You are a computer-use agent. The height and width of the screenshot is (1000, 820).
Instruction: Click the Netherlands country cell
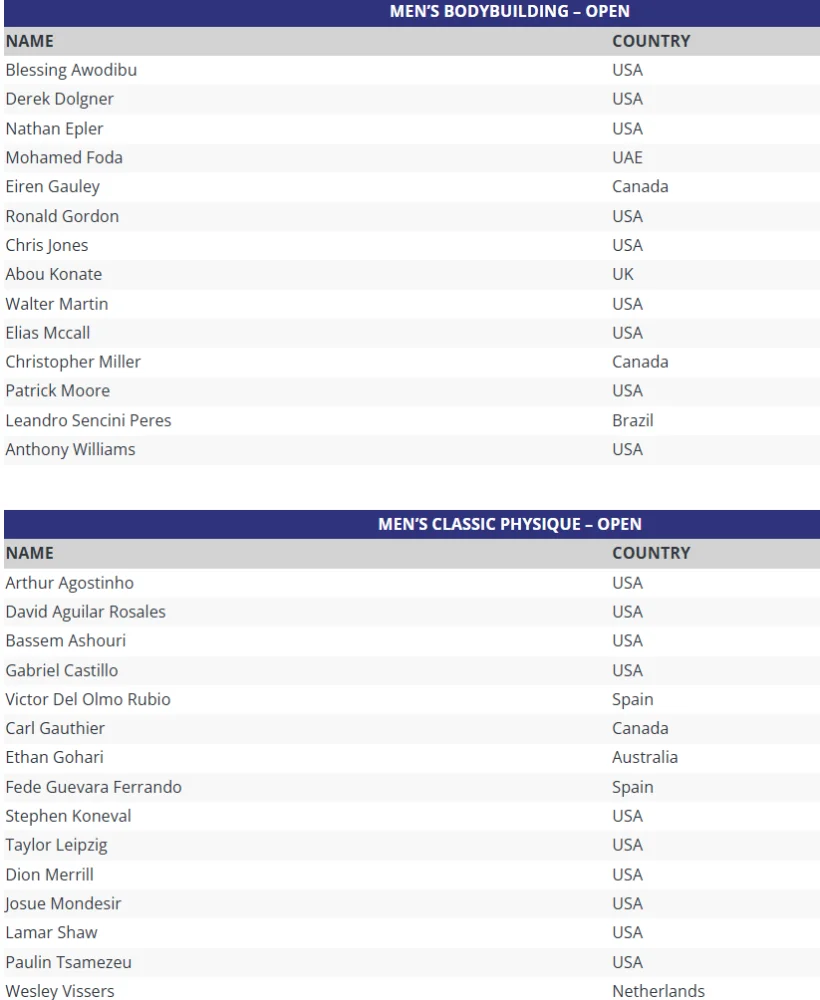(x=658, y=991)
